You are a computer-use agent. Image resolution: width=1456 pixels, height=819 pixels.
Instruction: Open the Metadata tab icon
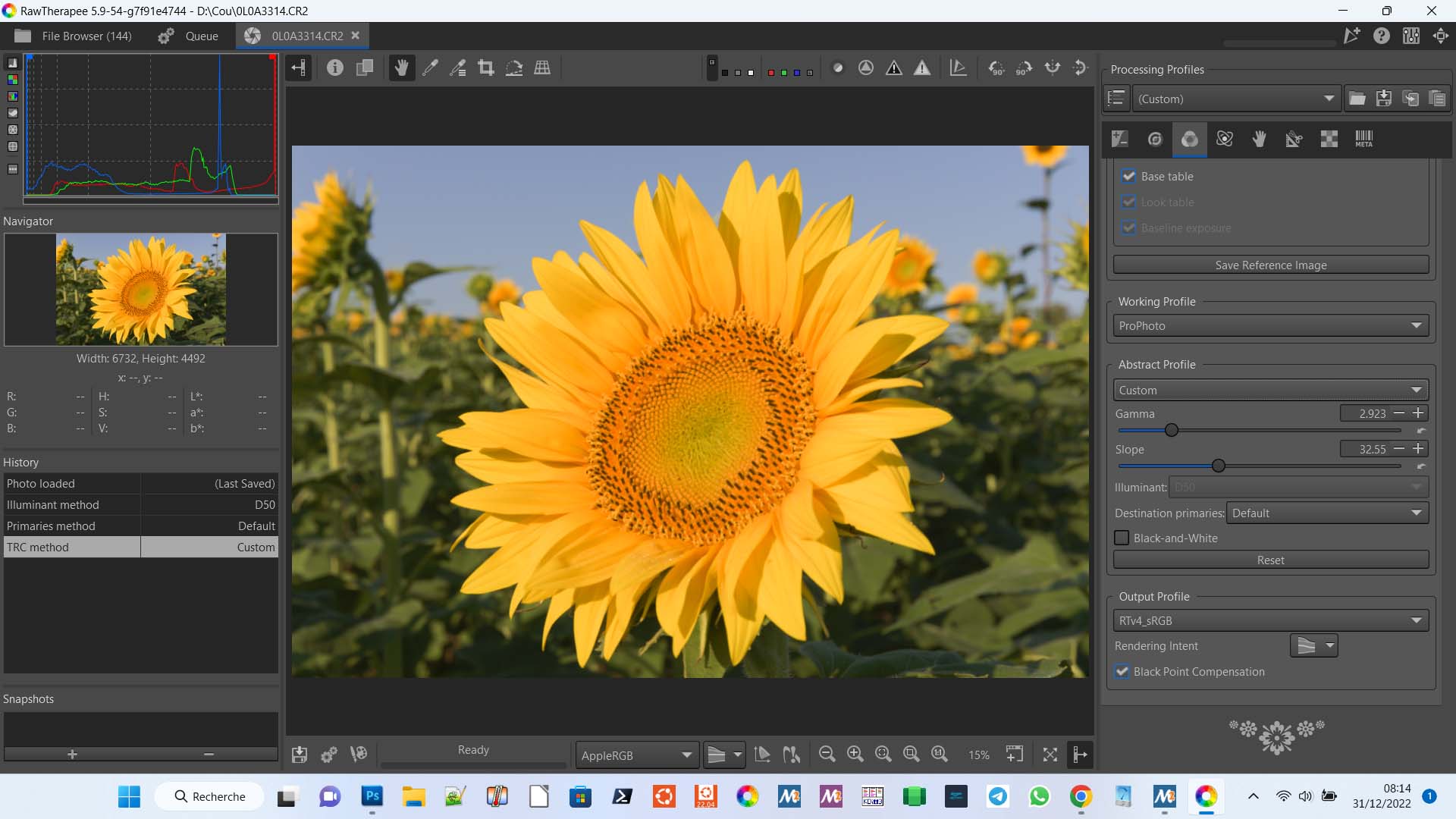pos(1363,139)
